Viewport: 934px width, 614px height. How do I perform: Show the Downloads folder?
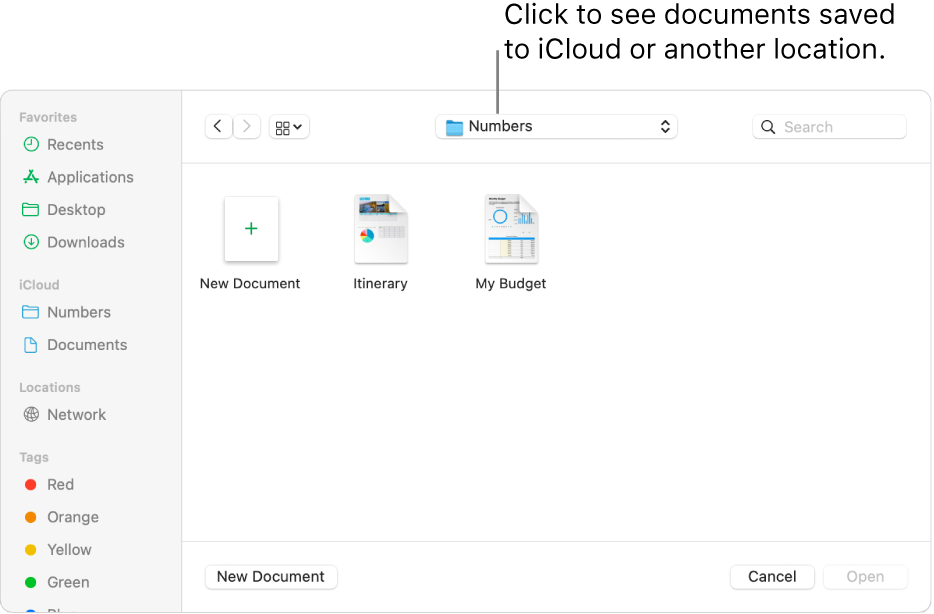[86, 242]
